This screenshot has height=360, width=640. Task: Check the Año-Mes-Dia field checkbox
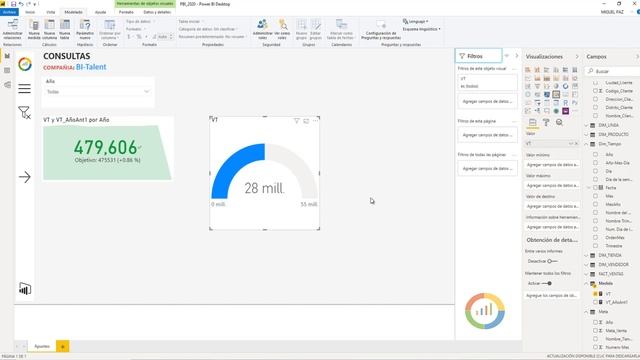596,163
